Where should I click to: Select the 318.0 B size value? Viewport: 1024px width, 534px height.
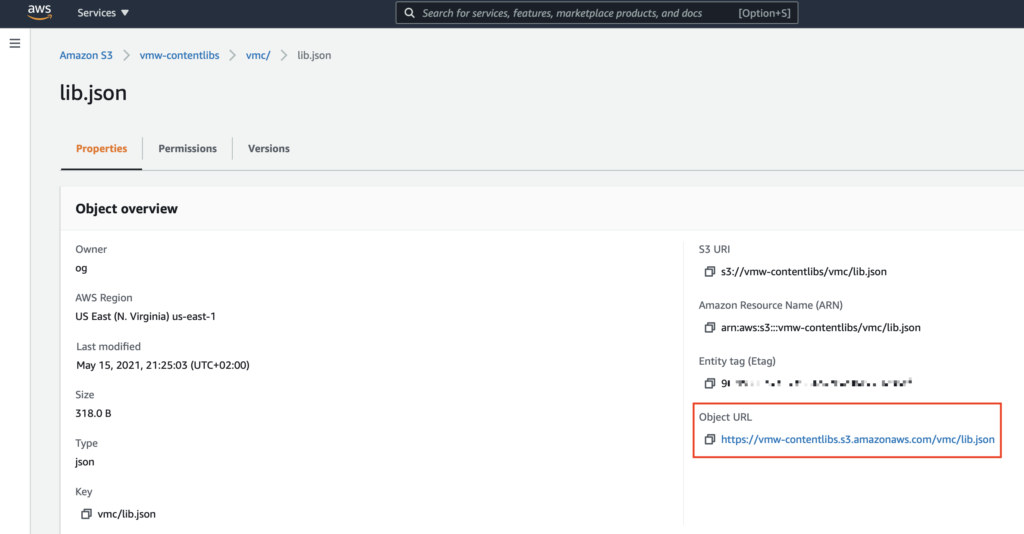(x=93, y=413)
